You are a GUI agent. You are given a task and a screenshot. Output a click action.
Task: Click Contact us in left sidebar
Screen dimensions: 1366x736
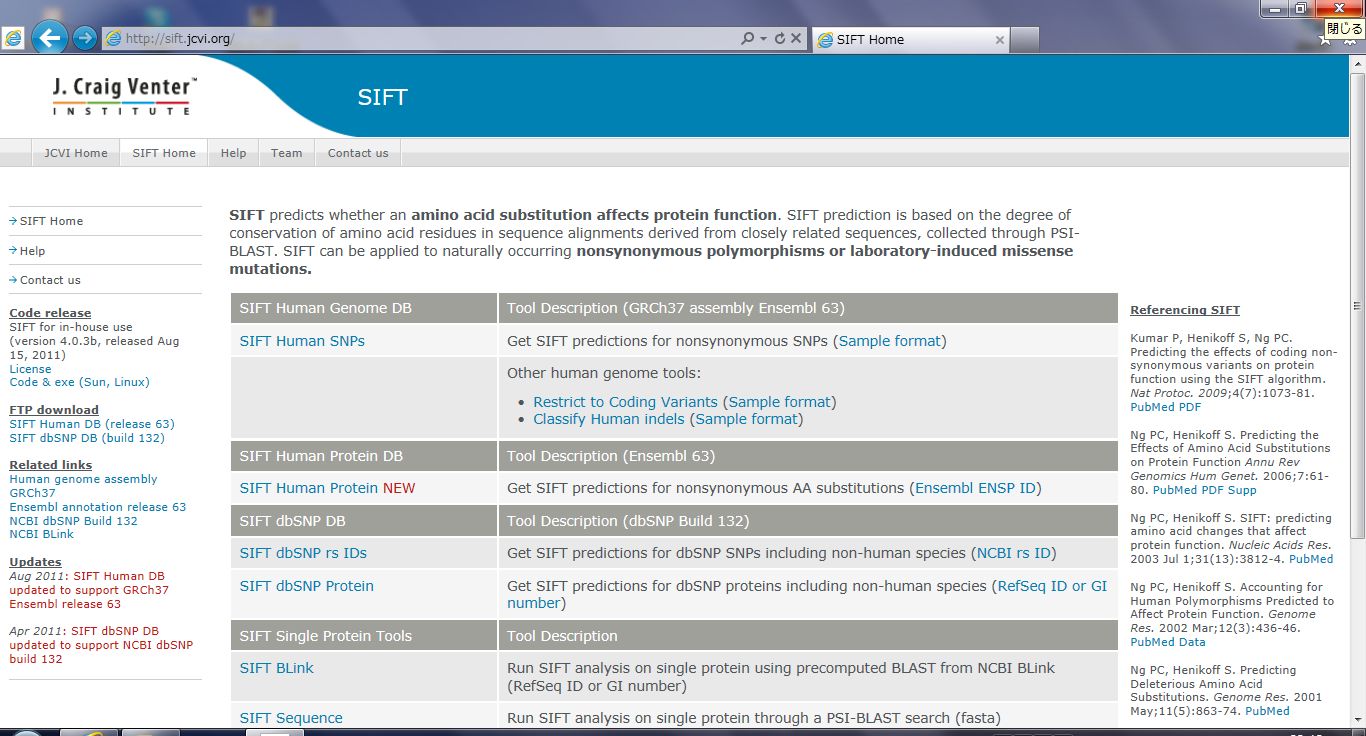coord(50,280)
